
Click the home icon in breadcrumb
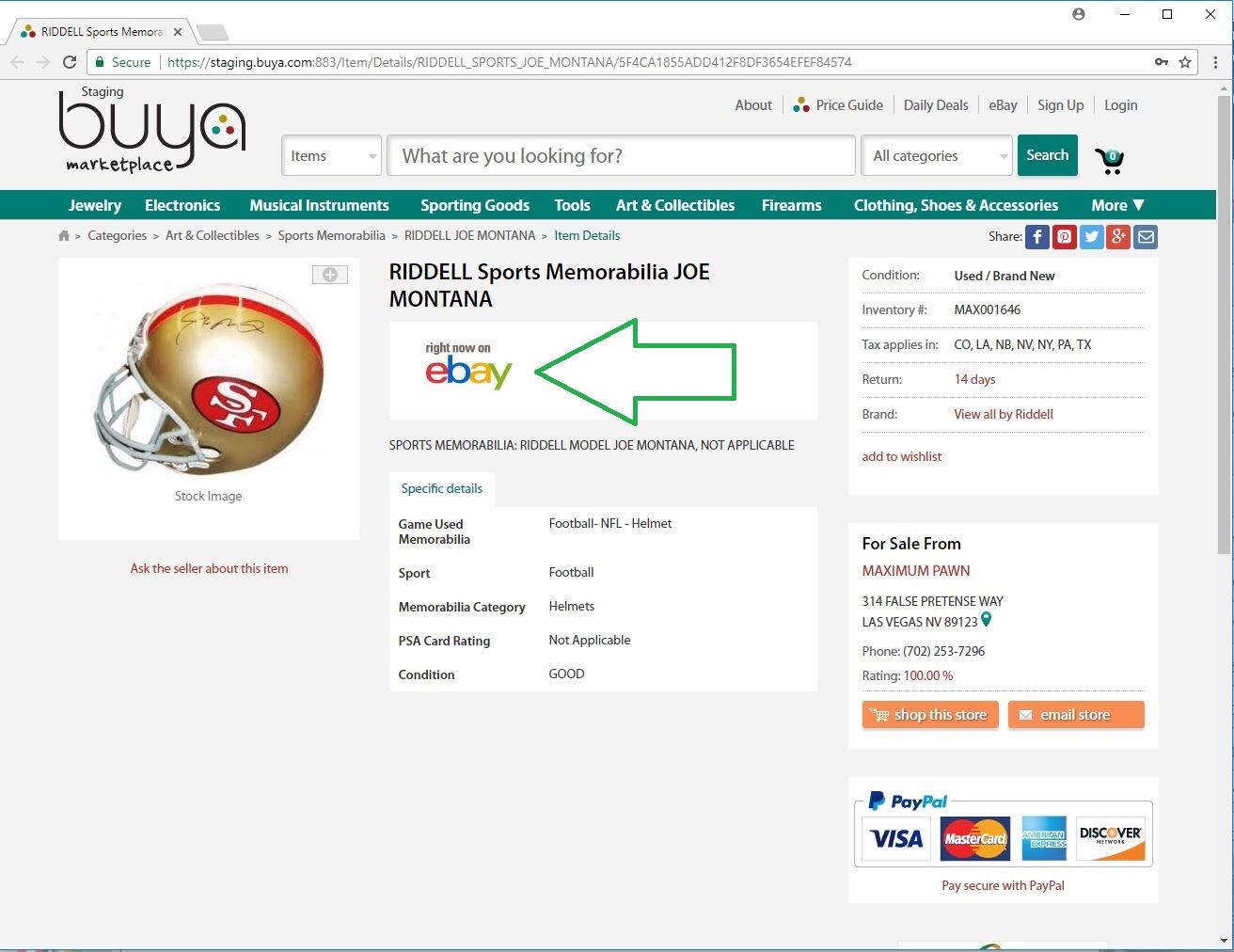[x=64, y=236]
